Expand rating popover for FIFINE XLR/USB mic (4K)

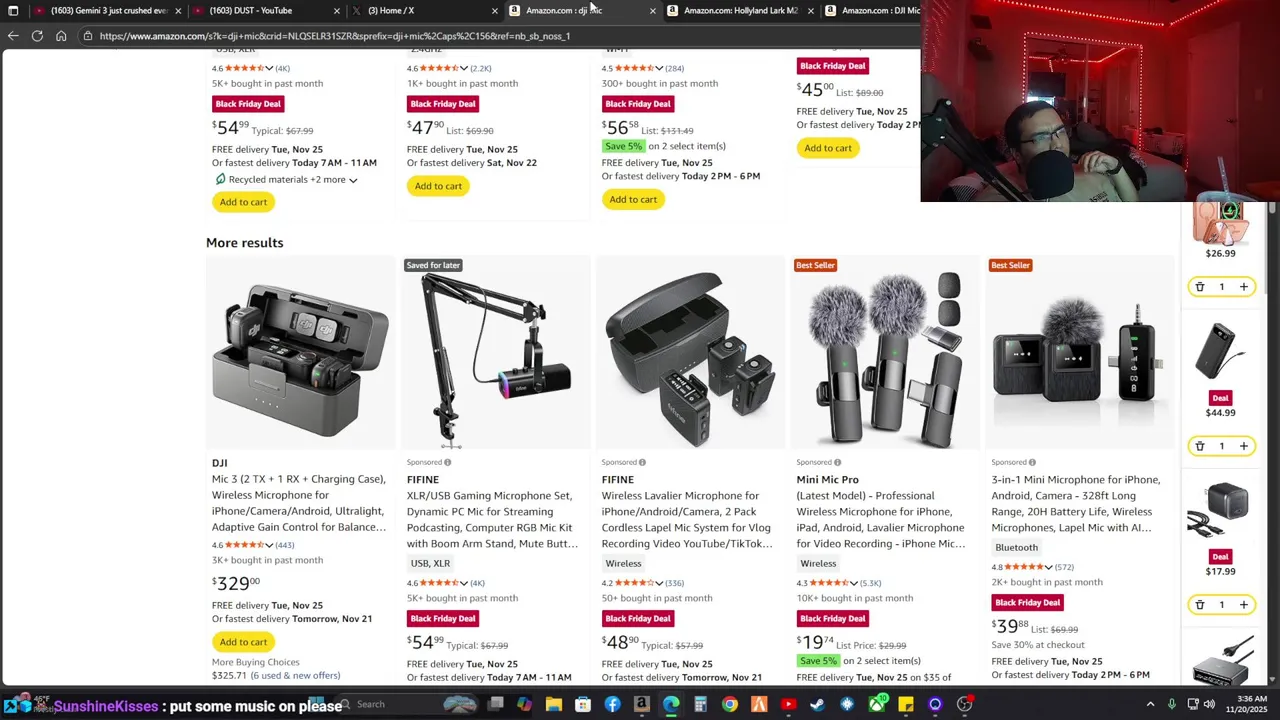click(464, 583)
